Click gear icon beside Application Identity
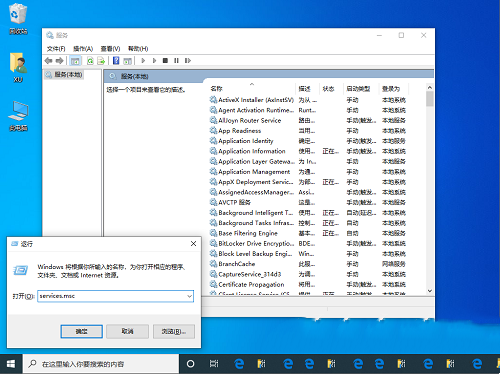 coord(213,141)
